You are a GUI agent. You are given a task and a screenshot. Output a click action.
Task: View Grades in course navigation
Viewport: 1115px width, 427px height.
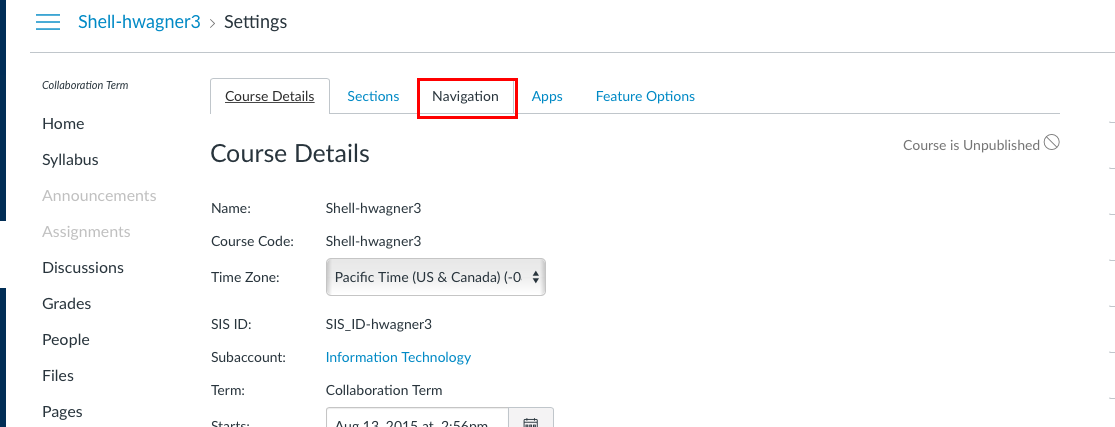click(67, 304)
